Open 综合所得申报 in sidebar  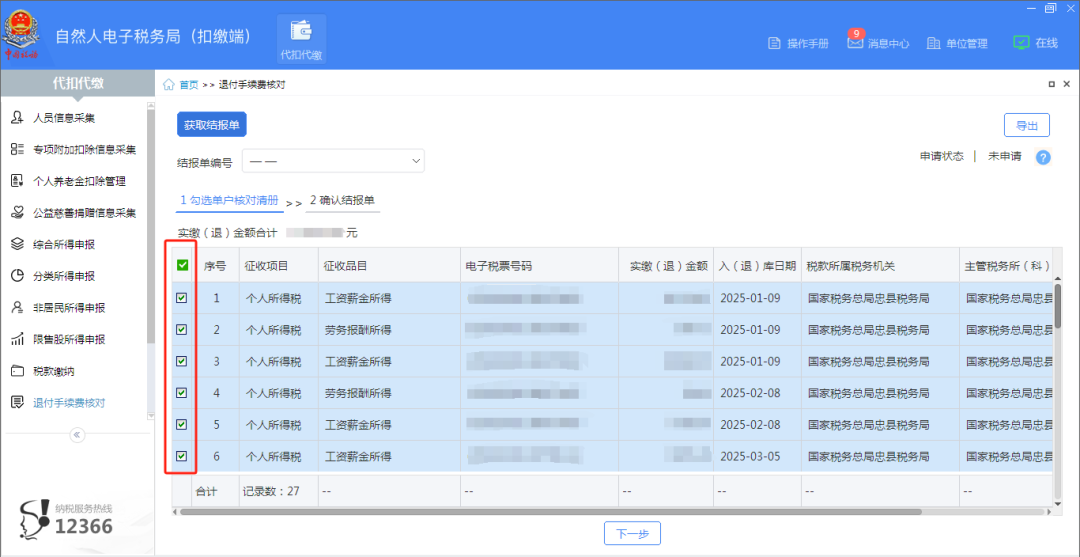point(64,244)
